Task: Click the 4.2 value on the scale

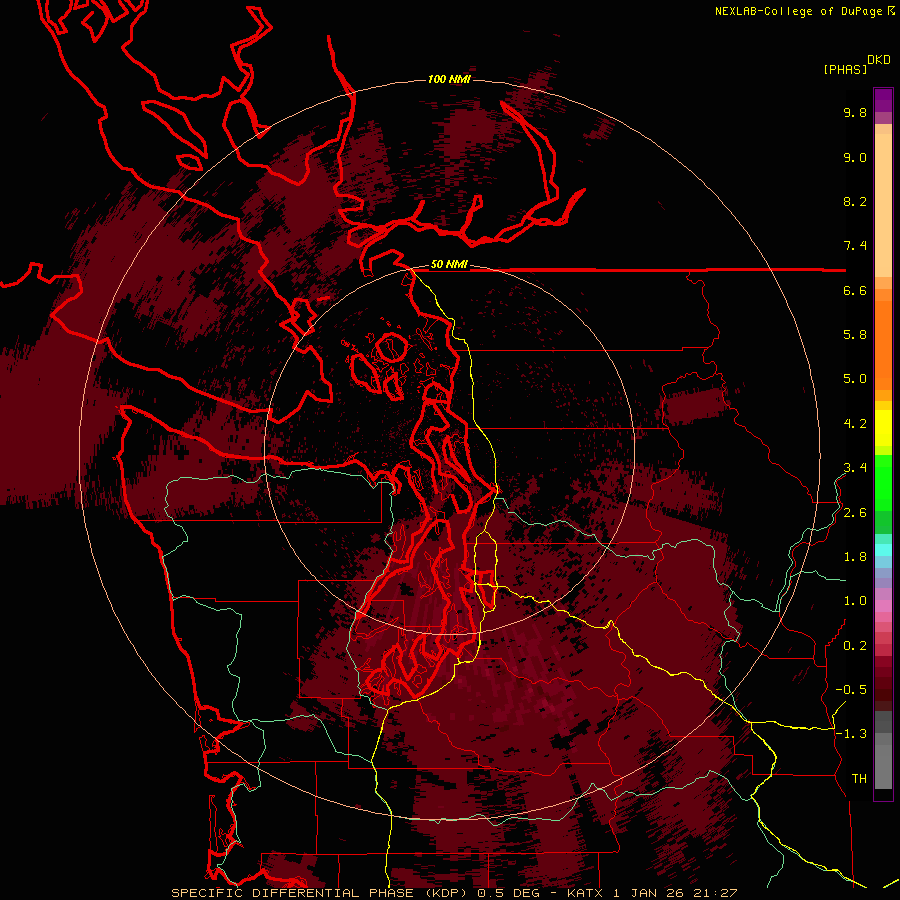Action: point(855,424)
